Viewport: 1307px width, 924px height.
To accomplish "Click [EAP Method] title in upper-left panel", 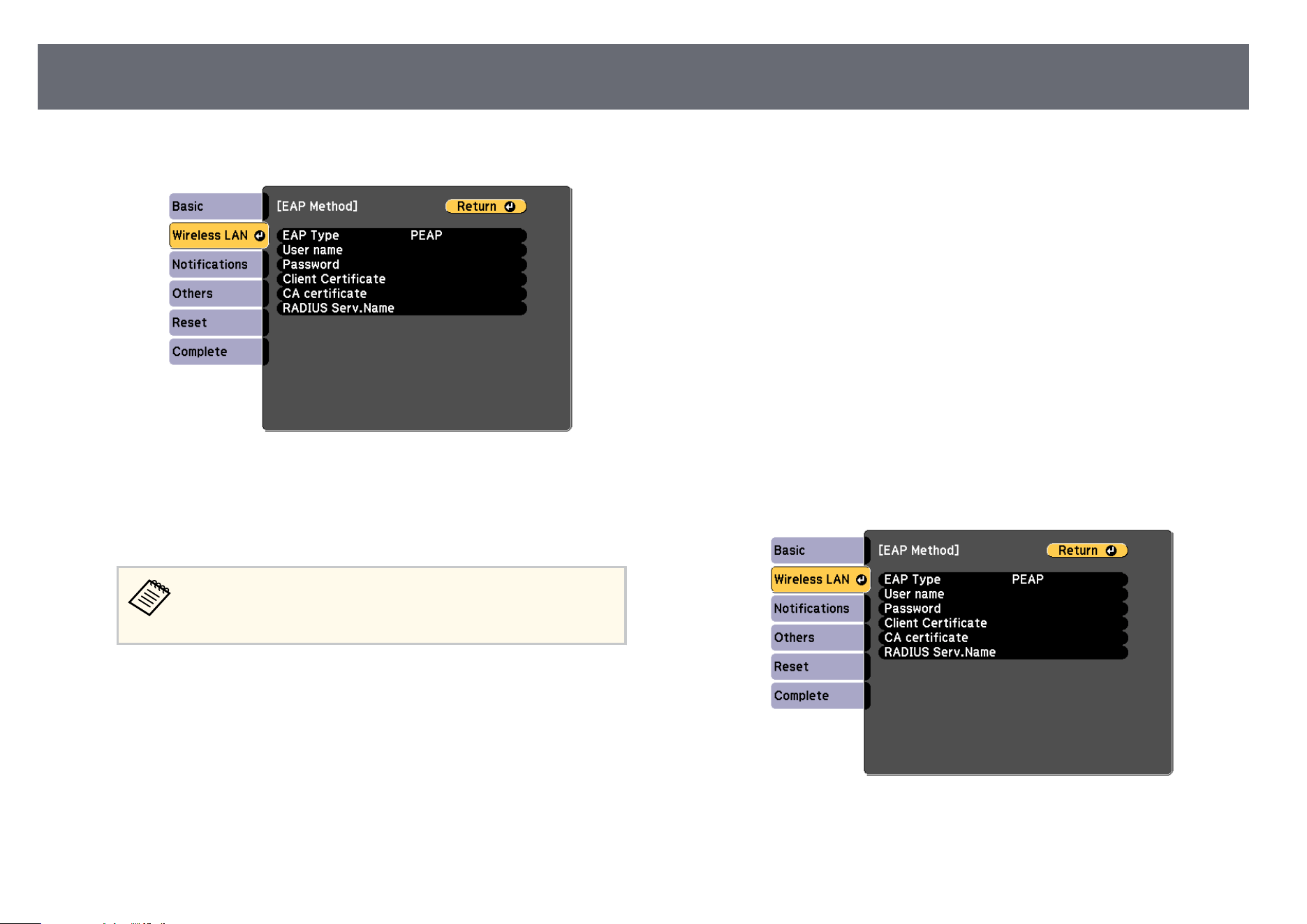I will pyautogui.click(x=317, y=207).
